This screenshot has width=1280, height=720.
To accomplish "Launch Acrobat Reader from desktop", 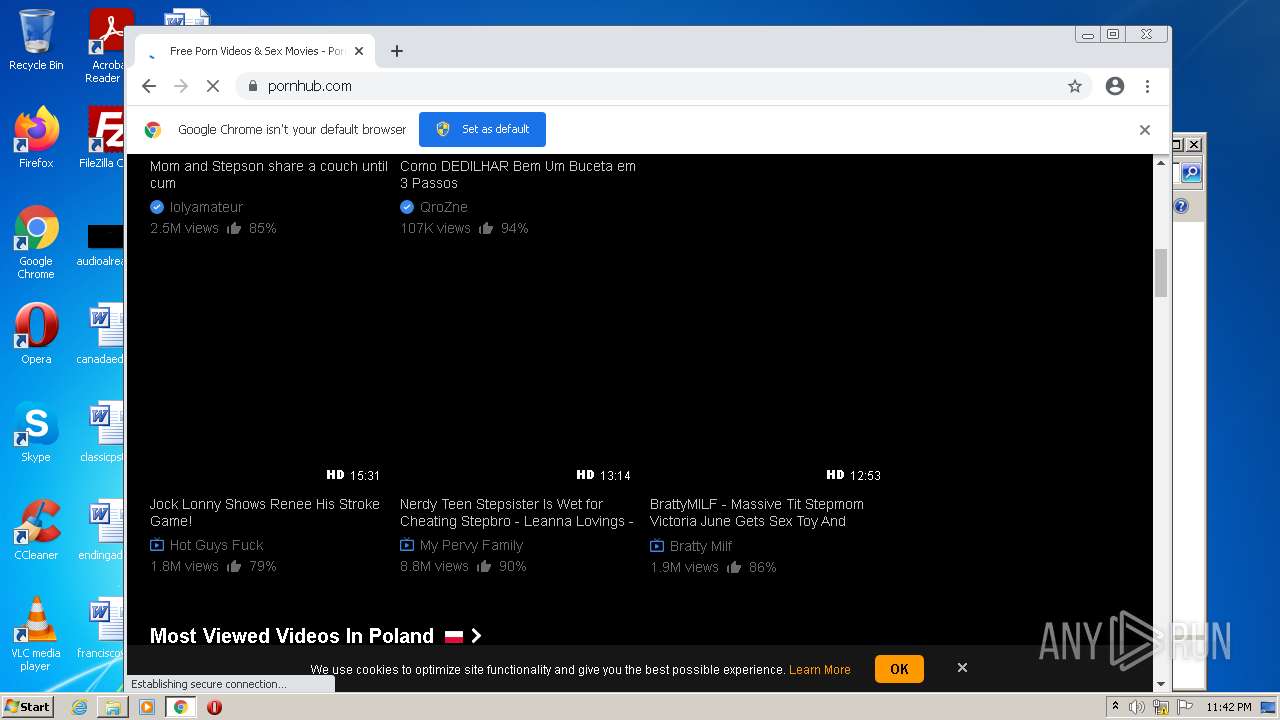I will click(106, 45).
